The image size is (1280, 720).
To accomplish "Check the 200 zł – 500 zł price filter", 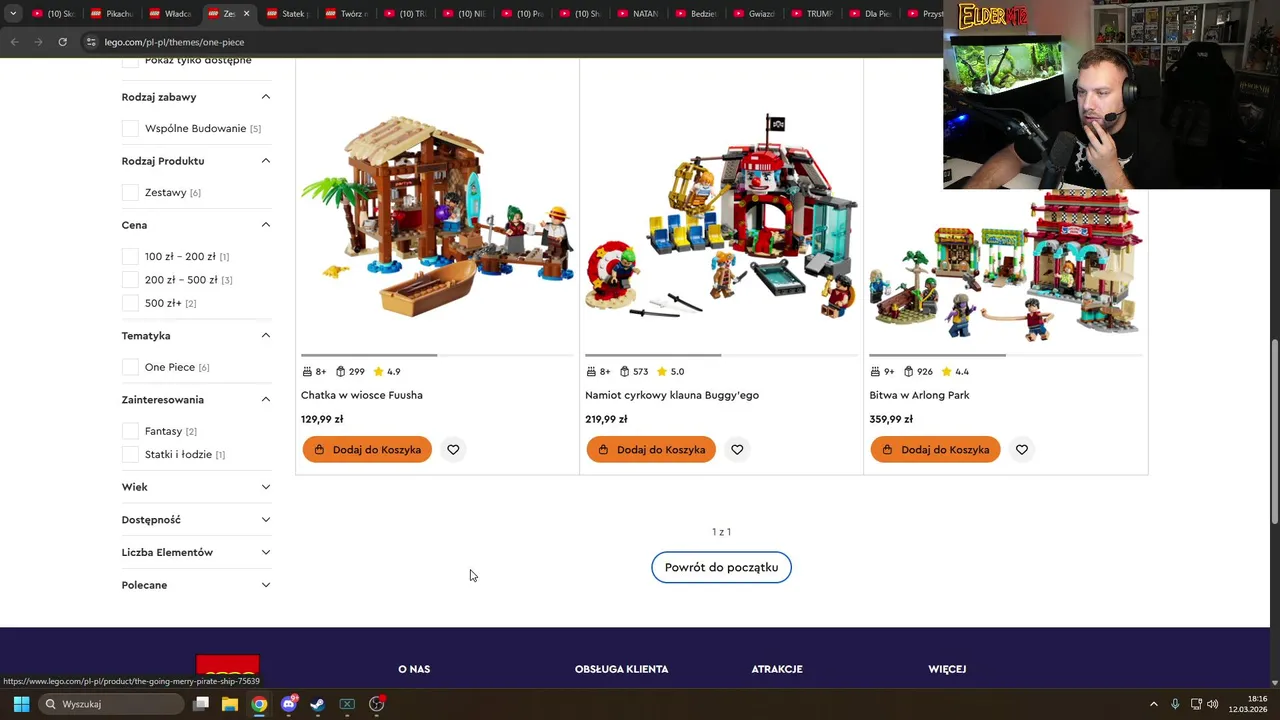I will click(130, 280).
